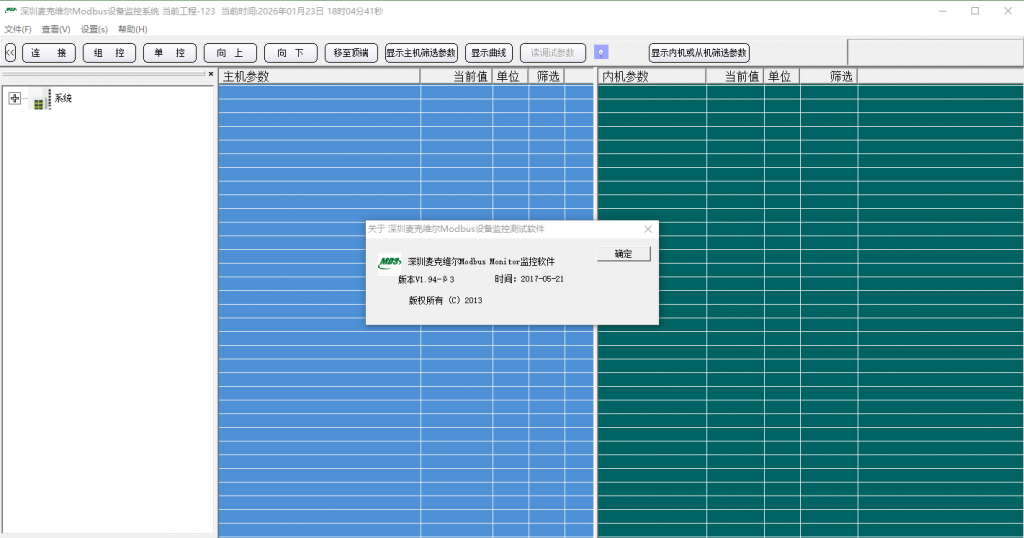Select the 系统 tree item
This screenshot has height=538, width=1024.
point(63,98)
